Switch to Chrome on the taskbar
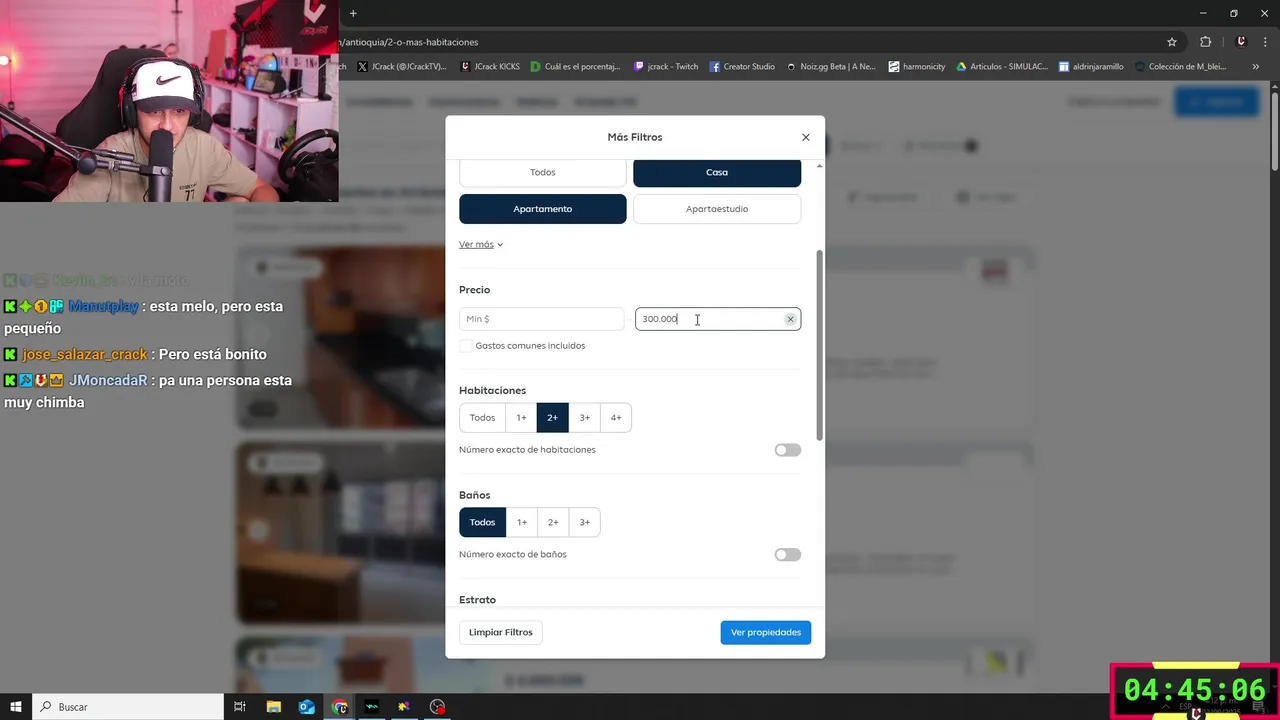The height and width of the screenshot is (720, 1280). tap(340, 707)
